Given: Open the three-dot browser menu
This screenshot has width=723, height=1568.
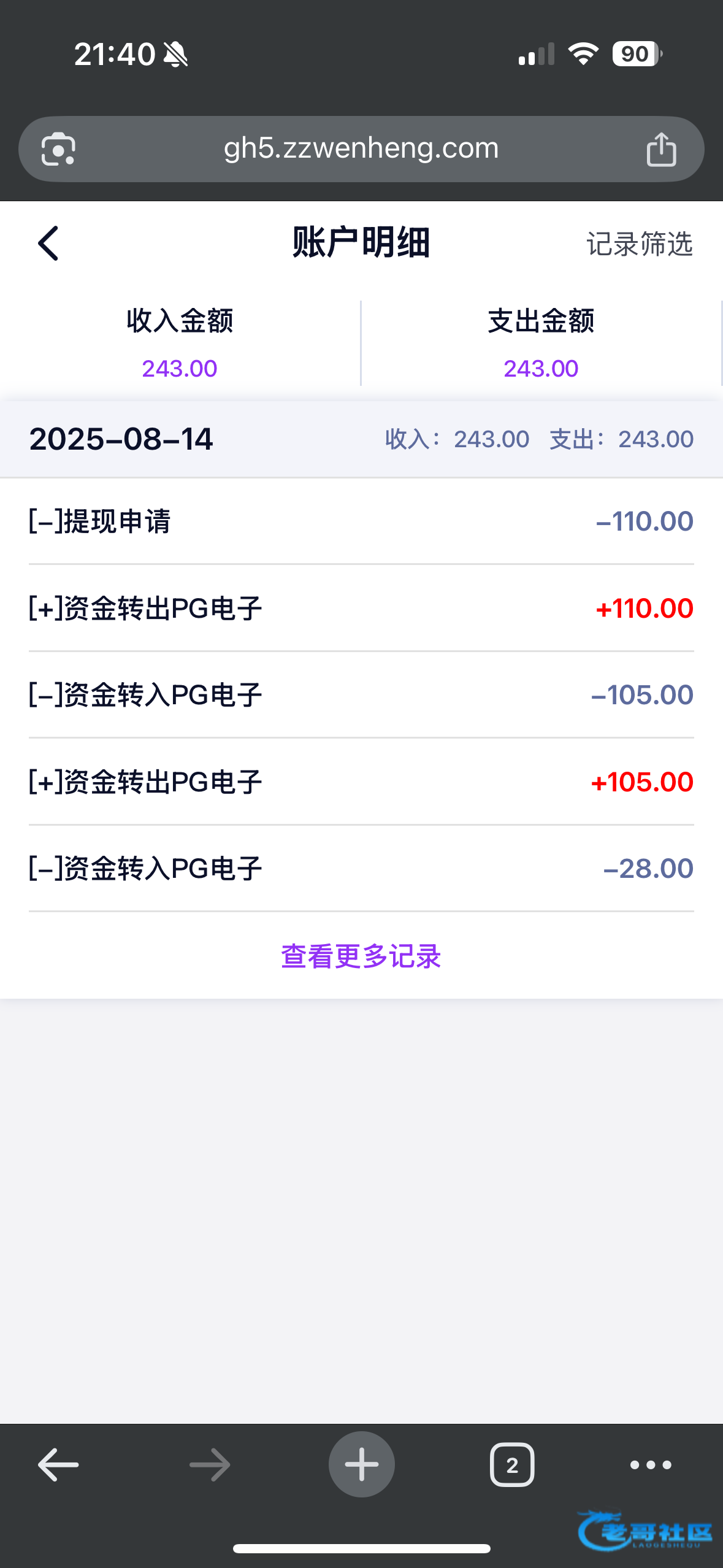Looking at the screenshot, I should (x=651, y=1464).
